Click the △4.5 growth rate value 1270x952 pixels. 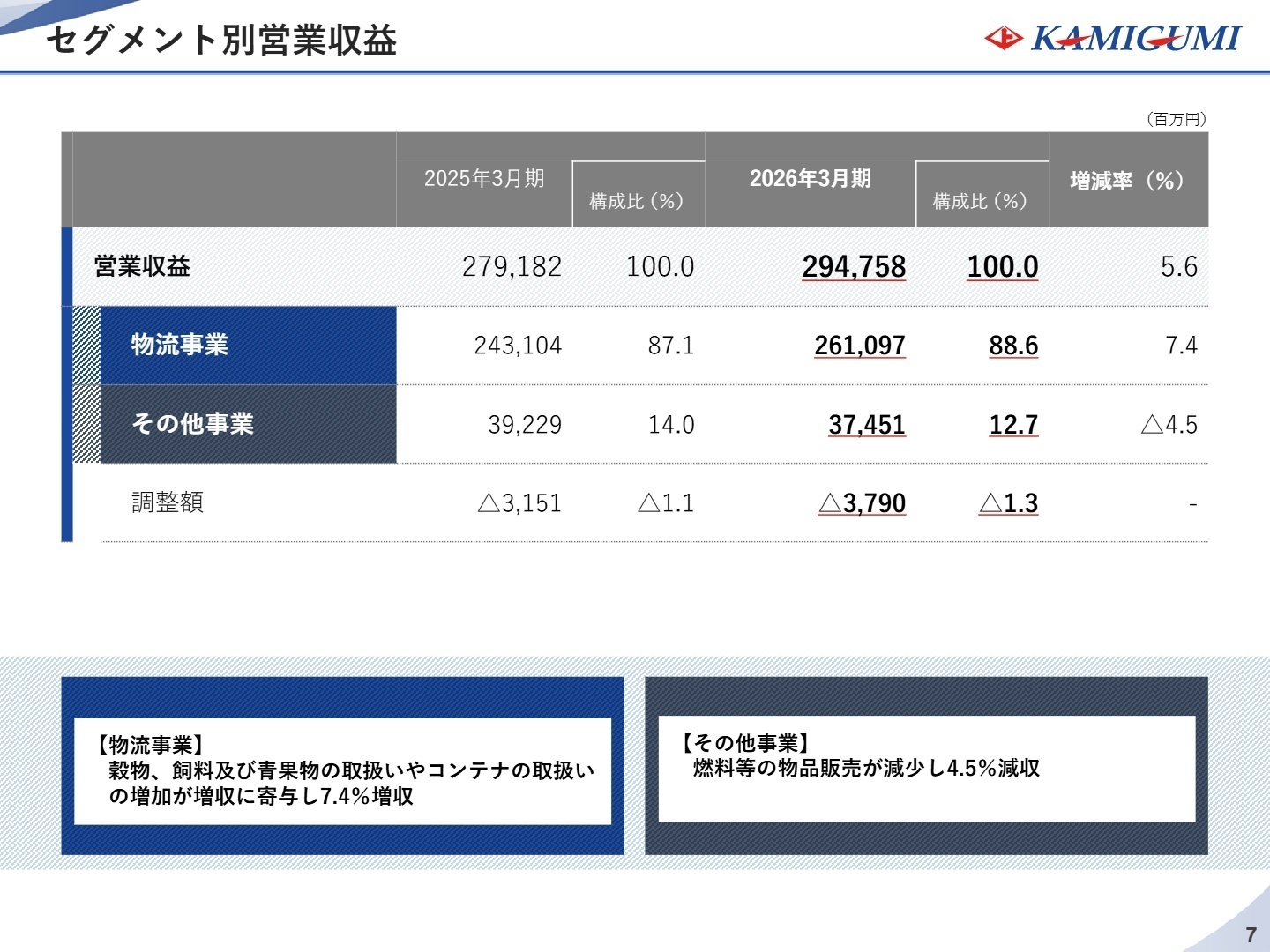[1169, 424]
